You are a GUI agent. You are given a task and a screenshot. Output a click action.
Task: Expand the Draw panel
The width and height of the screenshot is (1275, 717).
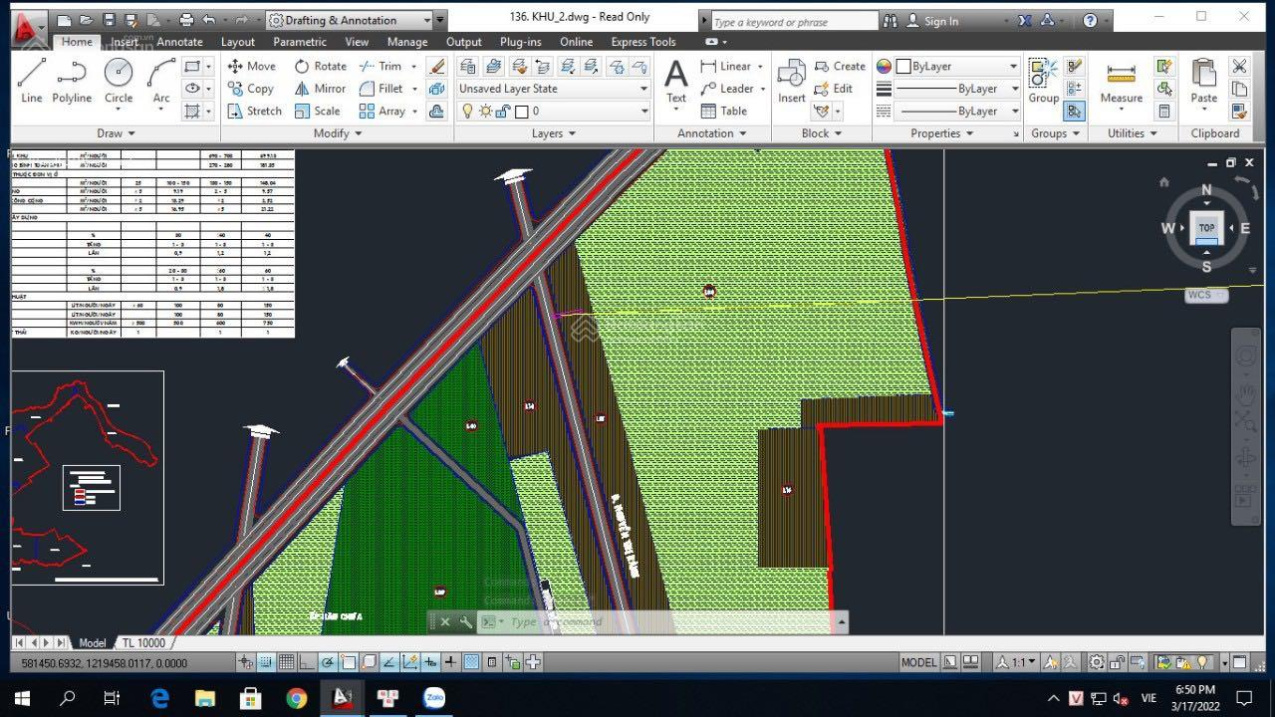coord(116,133)
